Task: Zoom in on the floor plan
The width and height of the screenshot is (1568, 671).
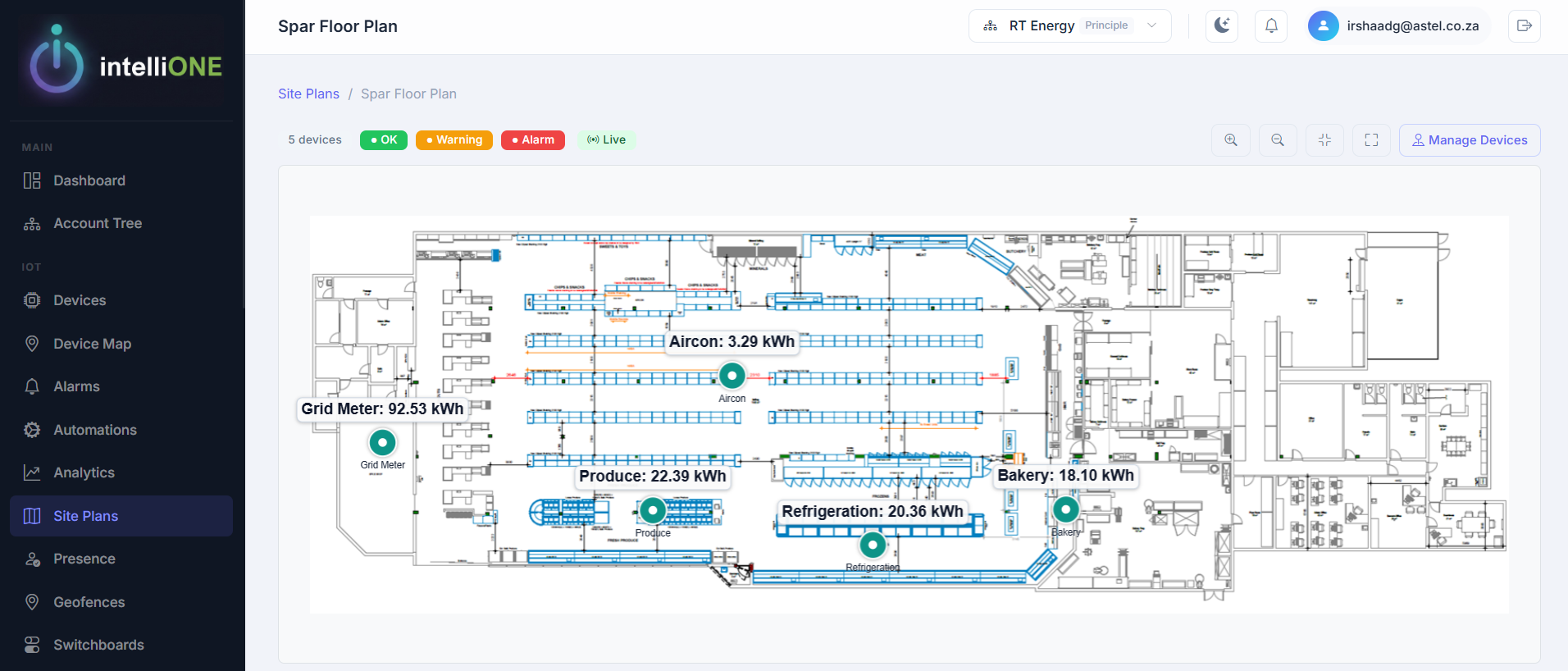Action: pos(1230,140)
